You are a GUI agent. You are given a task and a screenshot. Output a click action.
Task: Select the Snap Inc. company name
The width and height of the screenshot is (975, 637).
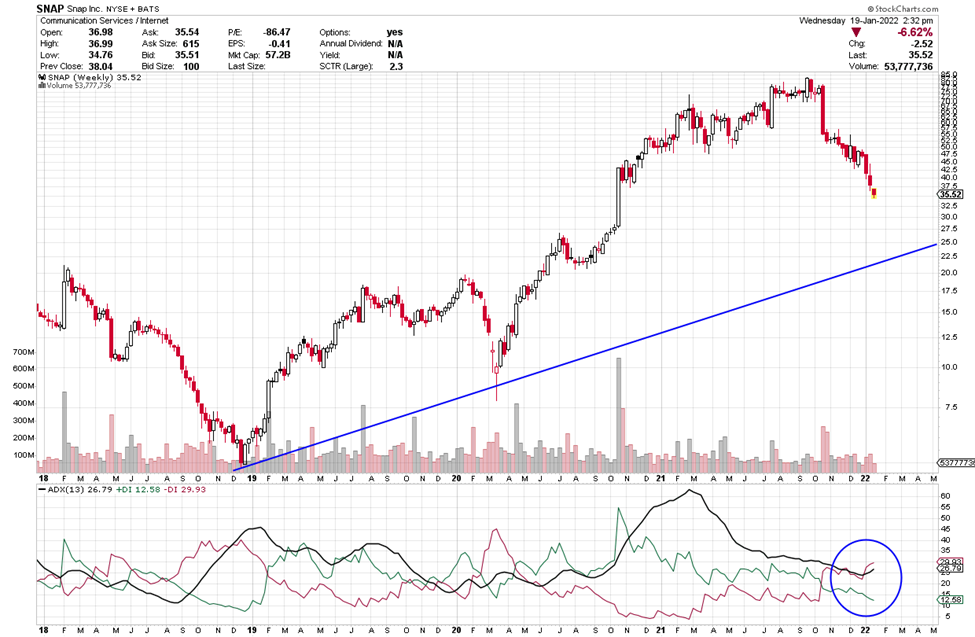pyautogui.click(x=86, y=9)
